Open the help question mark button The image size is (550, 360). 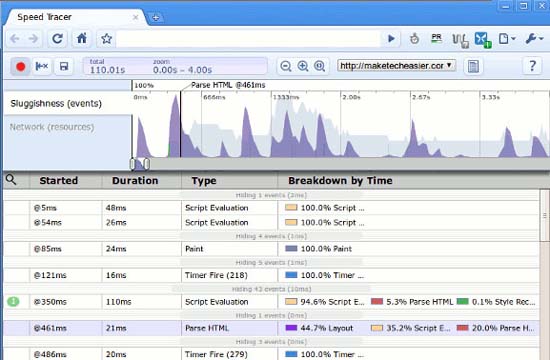(532, 66)
